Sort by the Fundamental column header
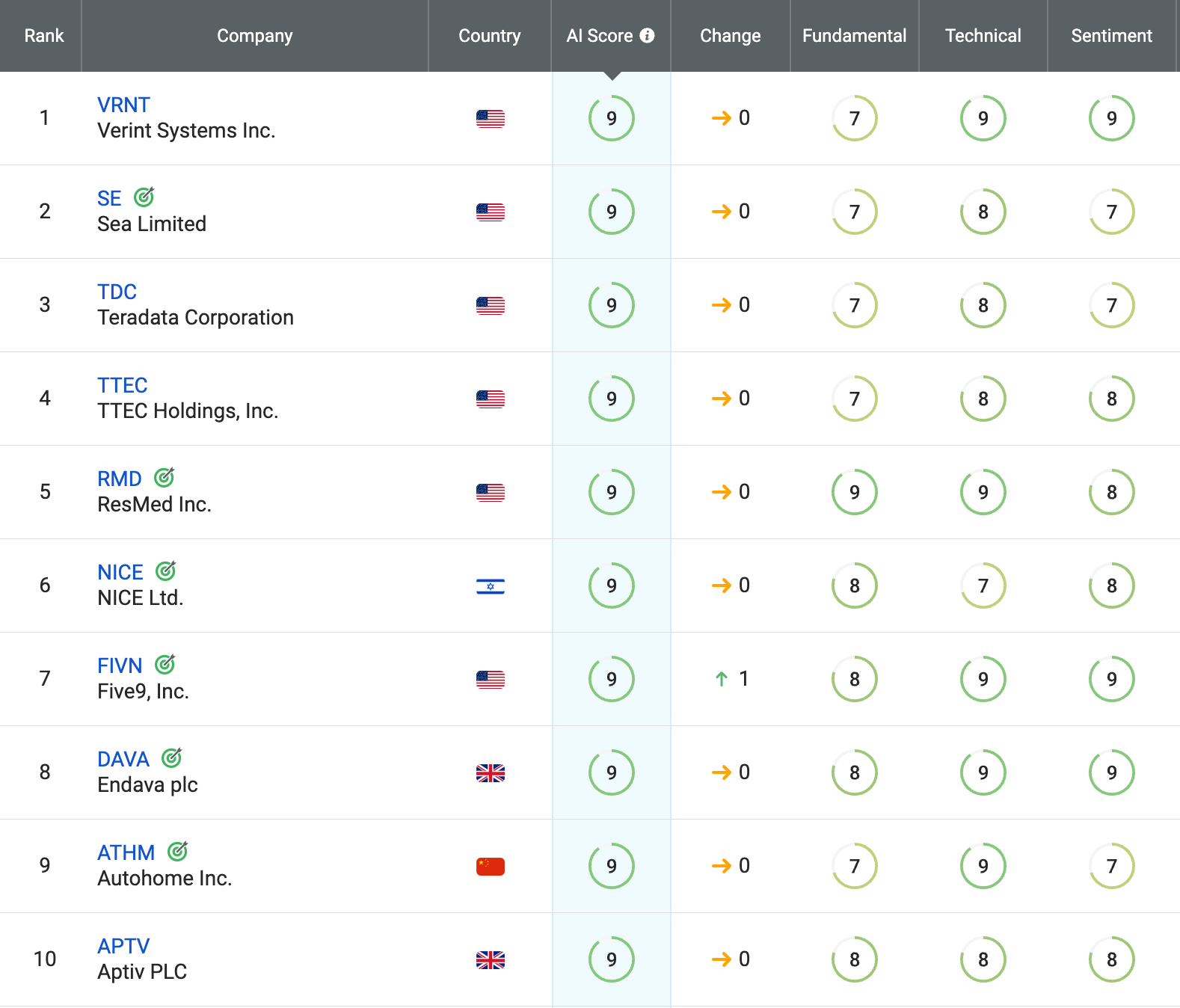Viewport: 1180px width, 1008px height. pos(855,35)
